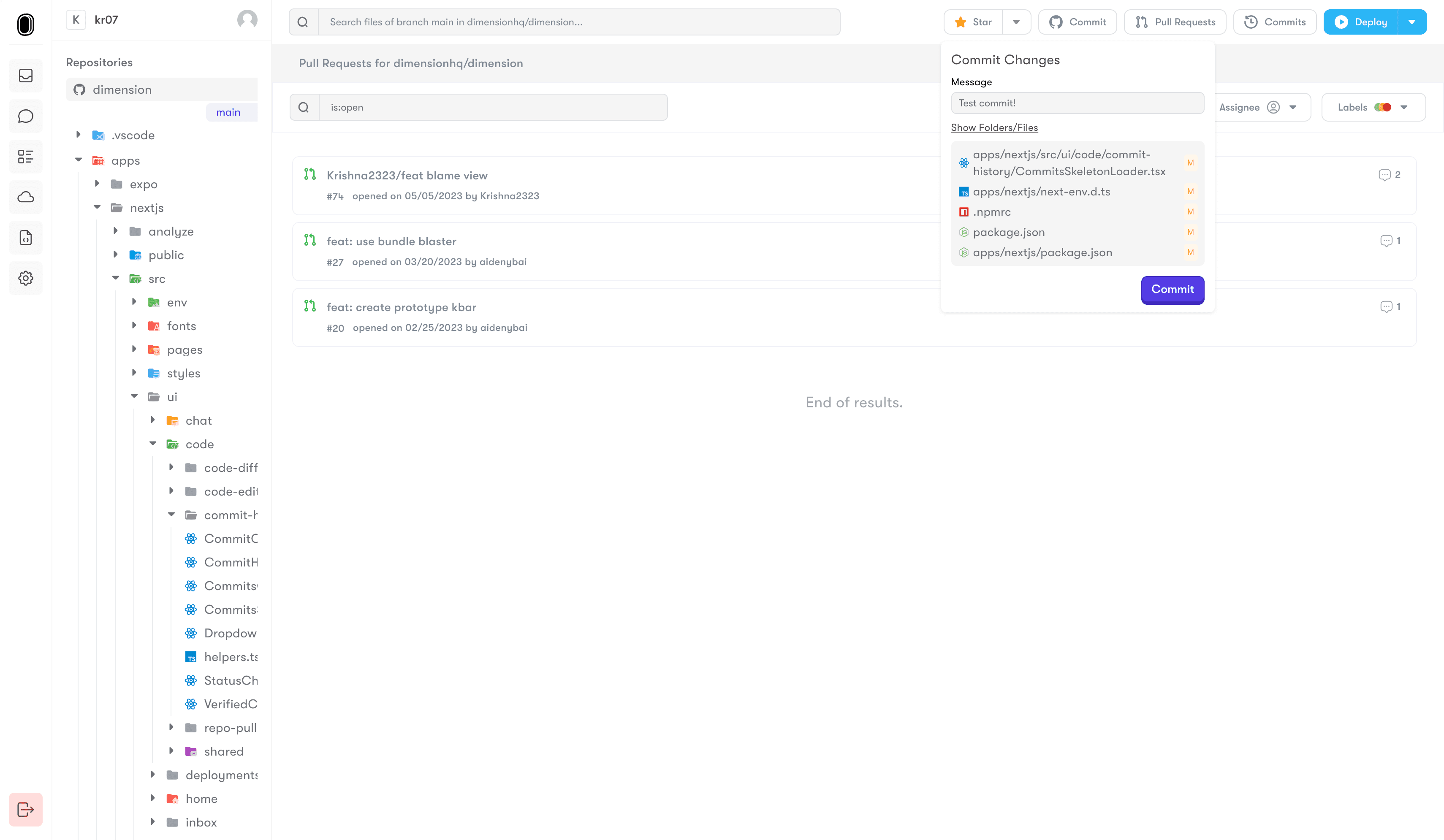Open the Star dropdown arrow
This screenshot has height=840, width=1444.
coord(1016,22)
